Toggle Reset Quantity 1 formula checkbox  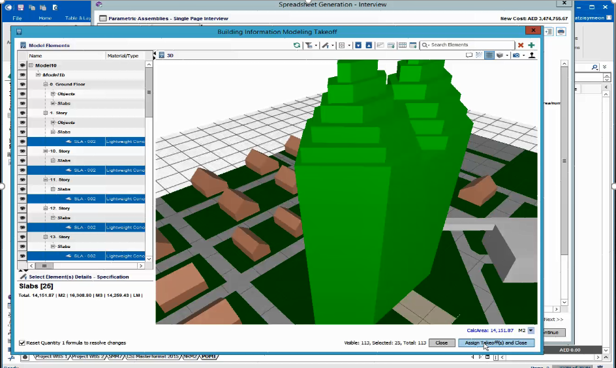[x=22, y=343]
